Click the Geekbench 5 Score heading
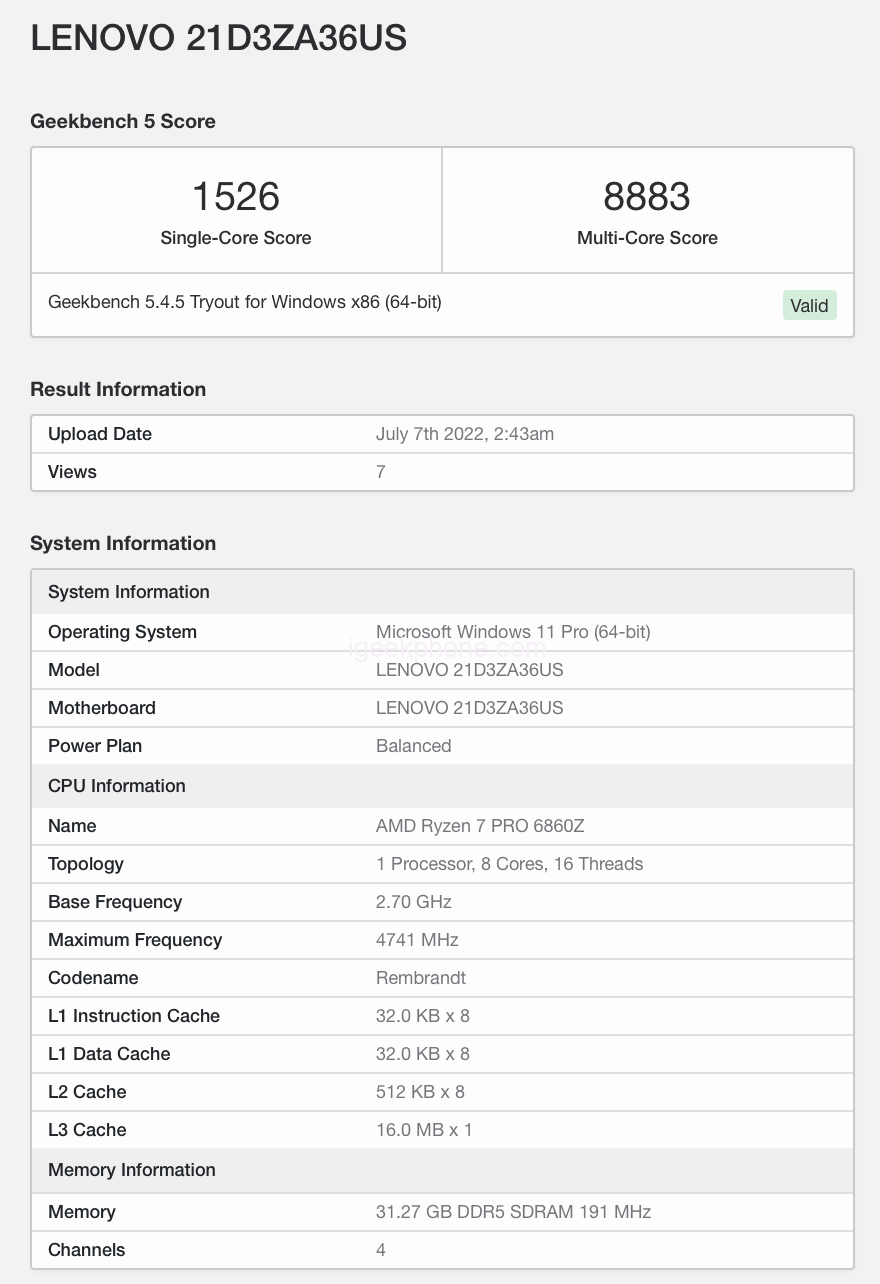The width and height of the screenshot is (880, 1284). 123,121
